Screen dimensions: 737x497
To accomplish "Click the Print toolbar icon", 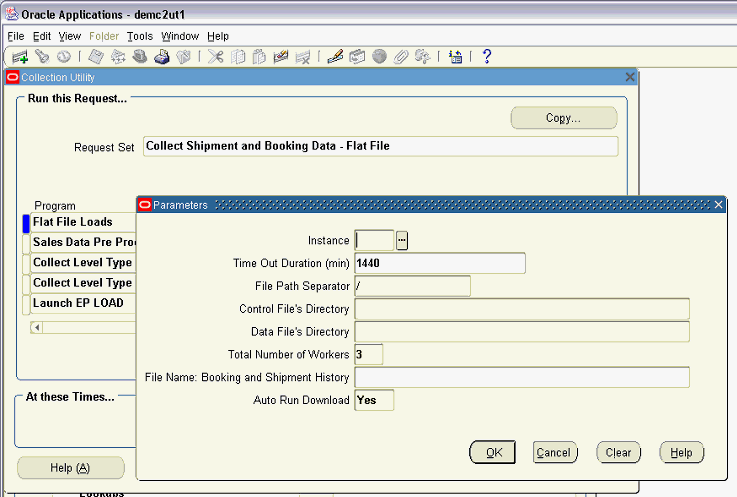I will pos(162,57).
